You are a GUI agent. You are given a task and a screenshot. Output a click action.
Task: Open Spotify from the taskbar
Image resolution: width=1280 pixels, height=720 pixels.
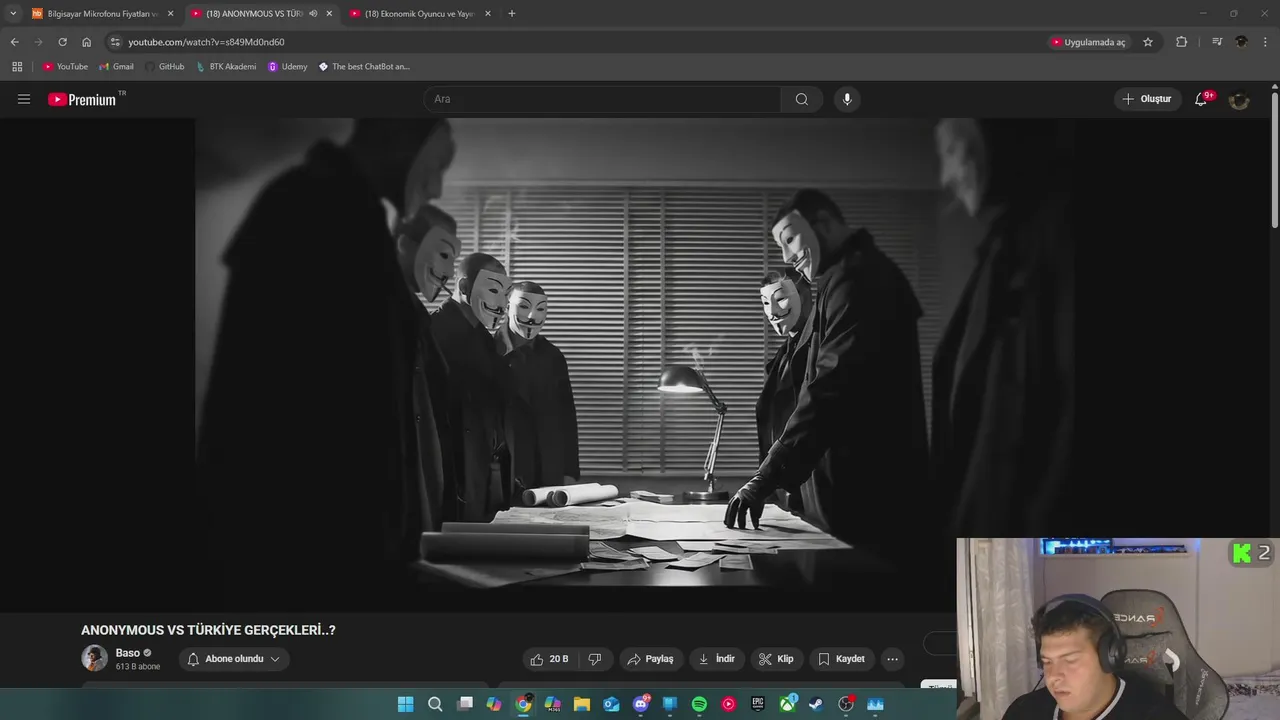(x=699, y=704)
